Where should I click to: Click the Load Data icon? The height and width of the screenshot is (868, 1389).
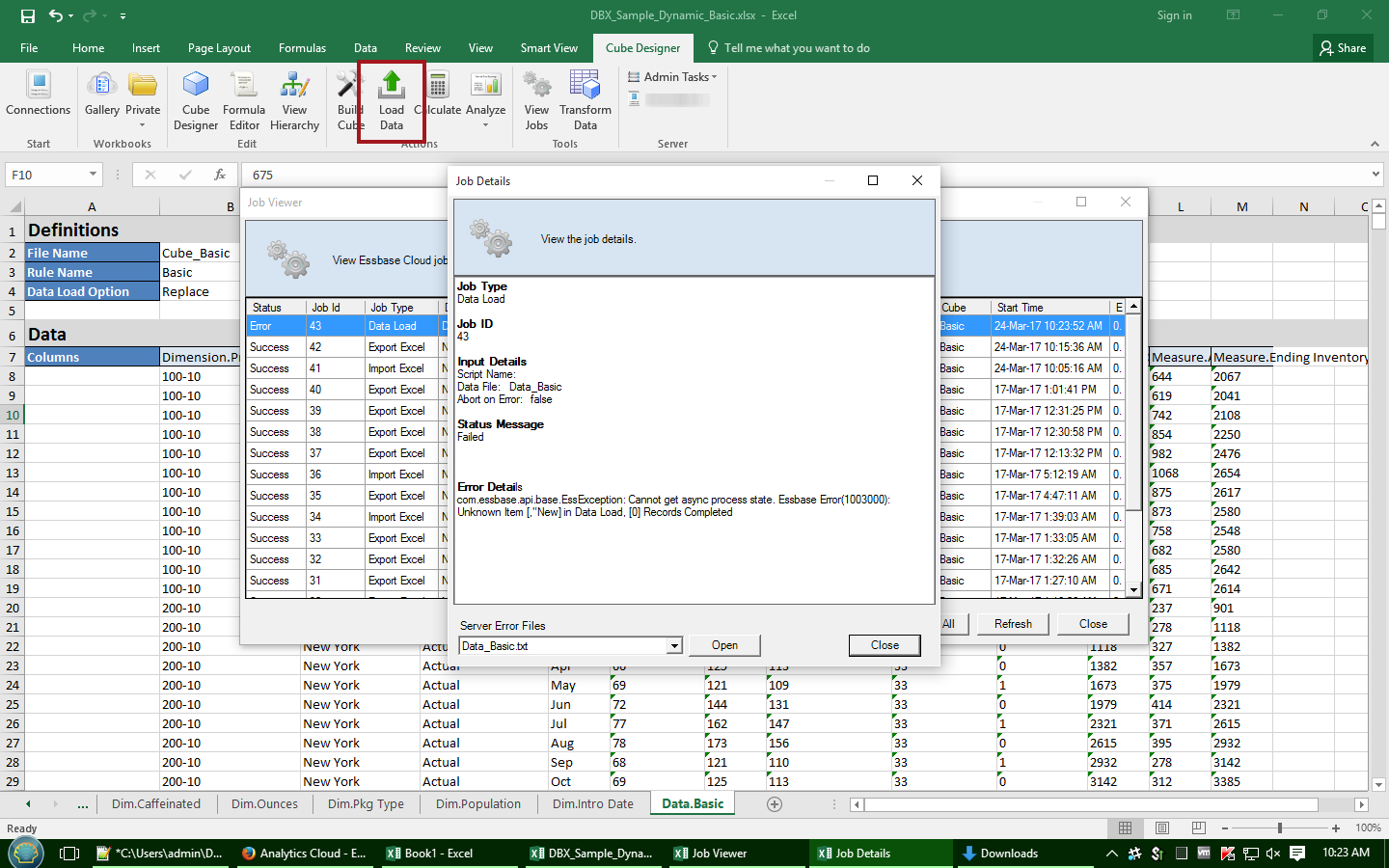pyautogui.click(x=392, y=101)
